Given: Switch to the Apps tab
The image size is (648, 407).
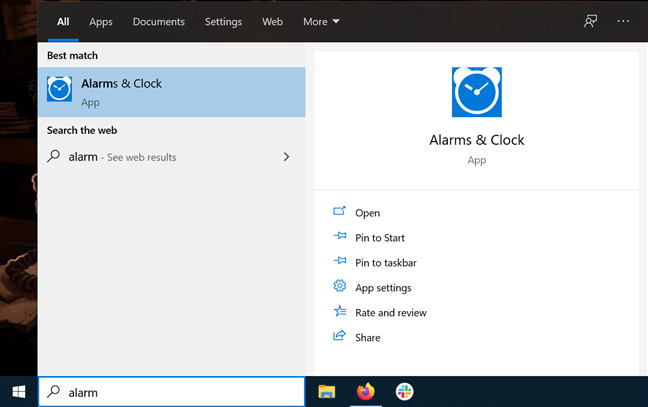Looking at the screenshot, I should [101, 21].
